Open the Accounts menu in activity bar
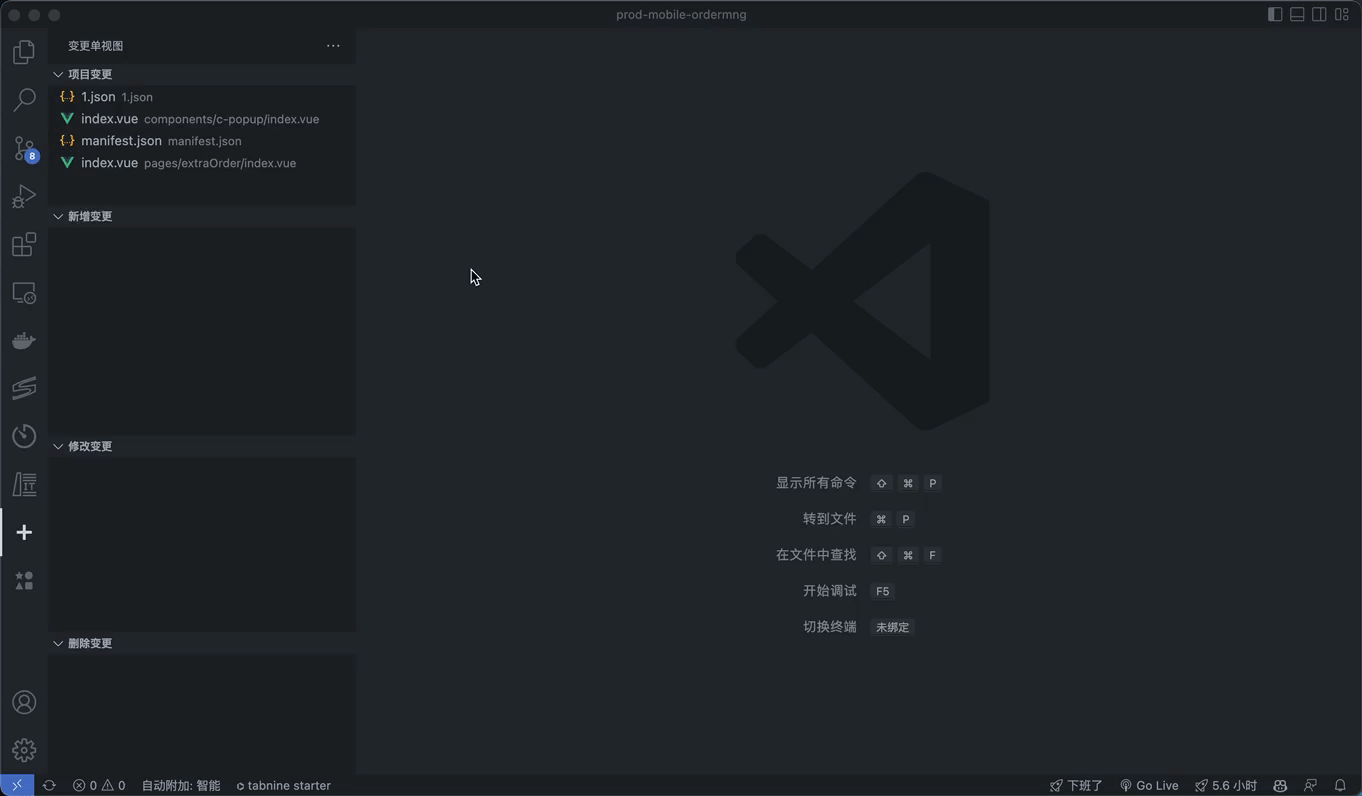This screenshot has height=796, width=1362. click(x=24, y=702)
